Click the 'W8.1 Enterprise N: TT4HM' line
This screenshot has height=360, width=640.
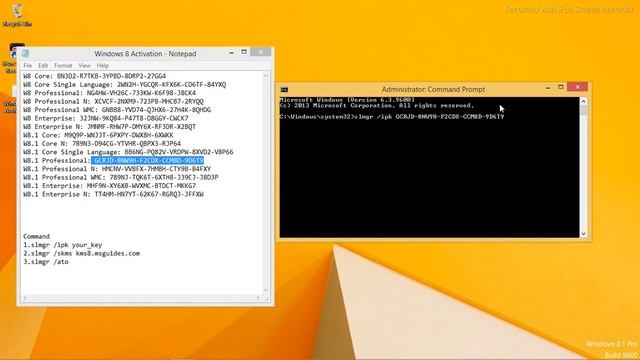(113, 194)
